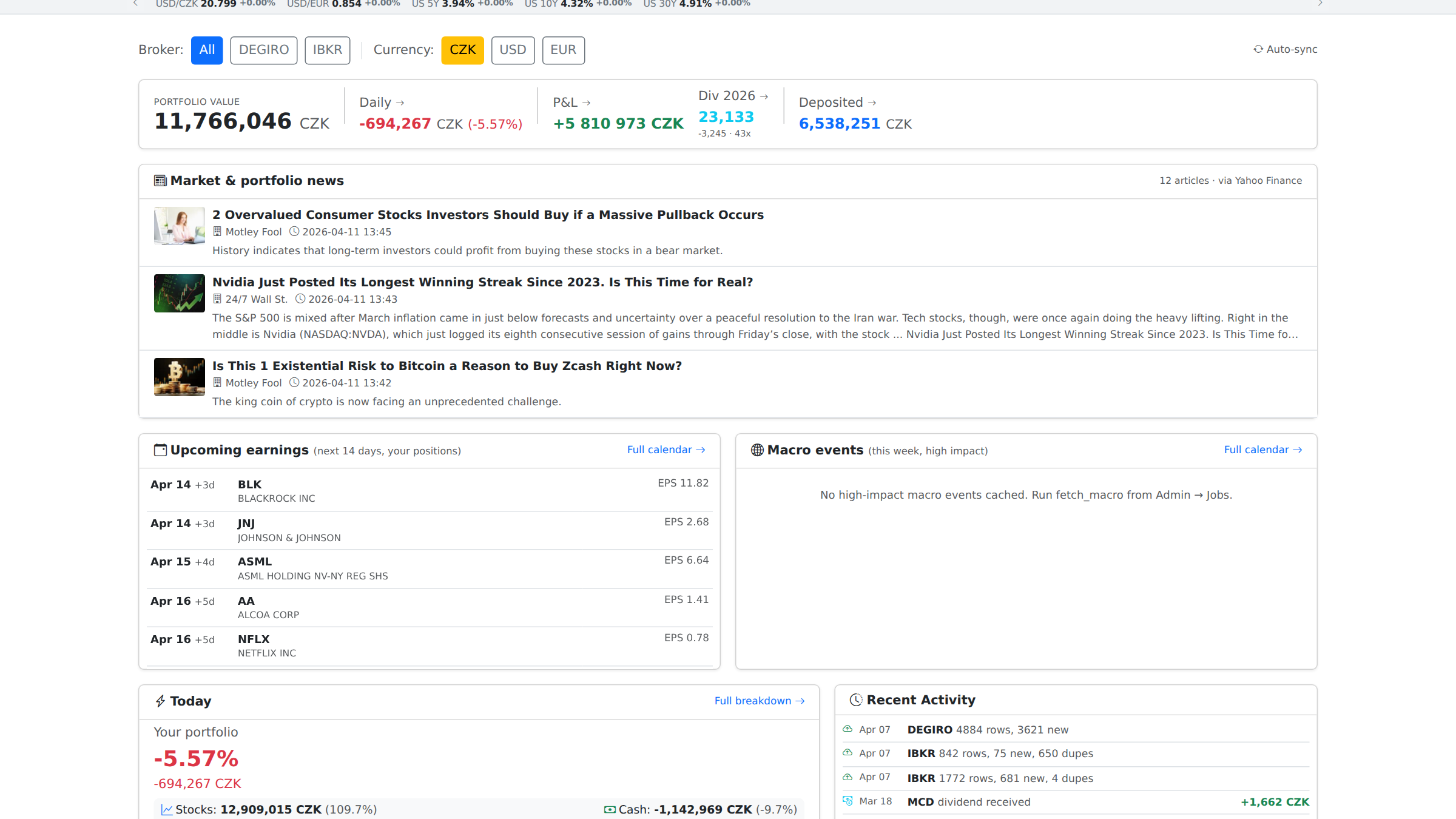The width and height of the screenshot is (1456, 819).
Task: Select the All broker filter
Action: pyautogui.click(x=207, y=50)
